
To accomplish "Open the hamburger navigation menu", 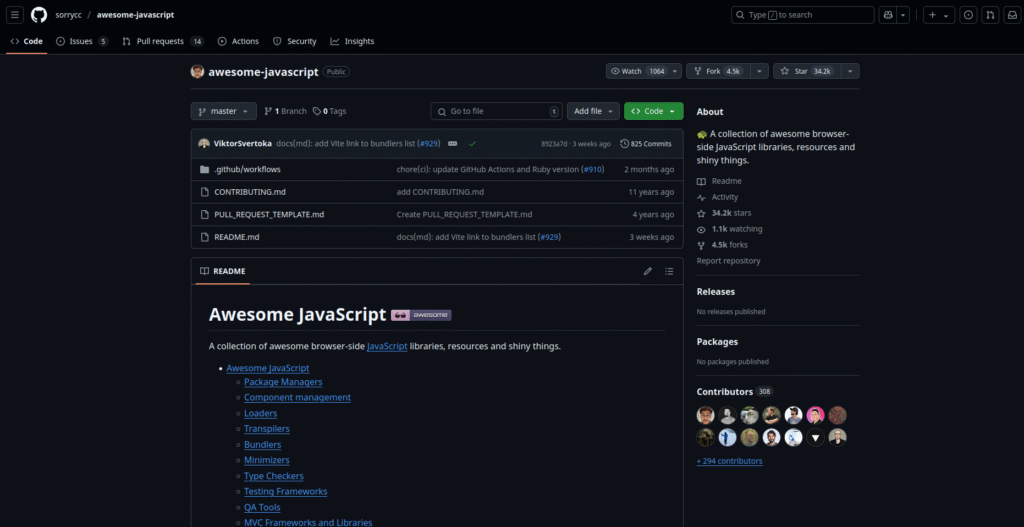I will 16,15.
